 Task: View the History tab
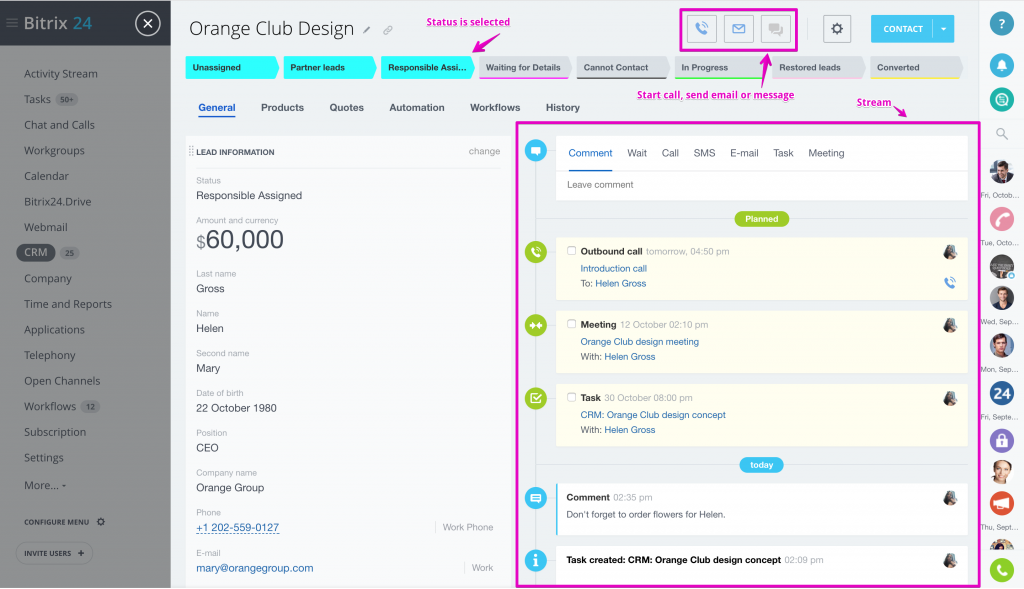(x=562, y=108)
